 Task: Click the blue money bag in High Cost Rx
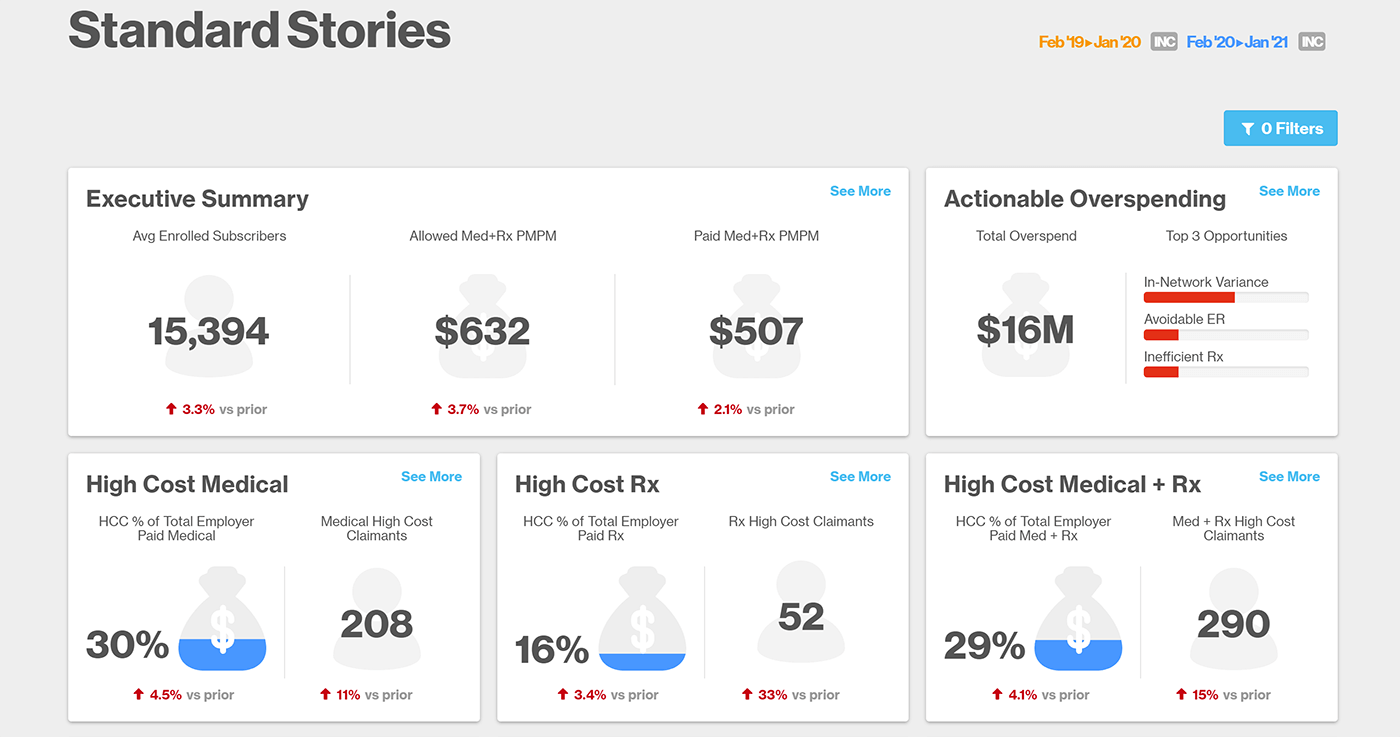[642, 620]
